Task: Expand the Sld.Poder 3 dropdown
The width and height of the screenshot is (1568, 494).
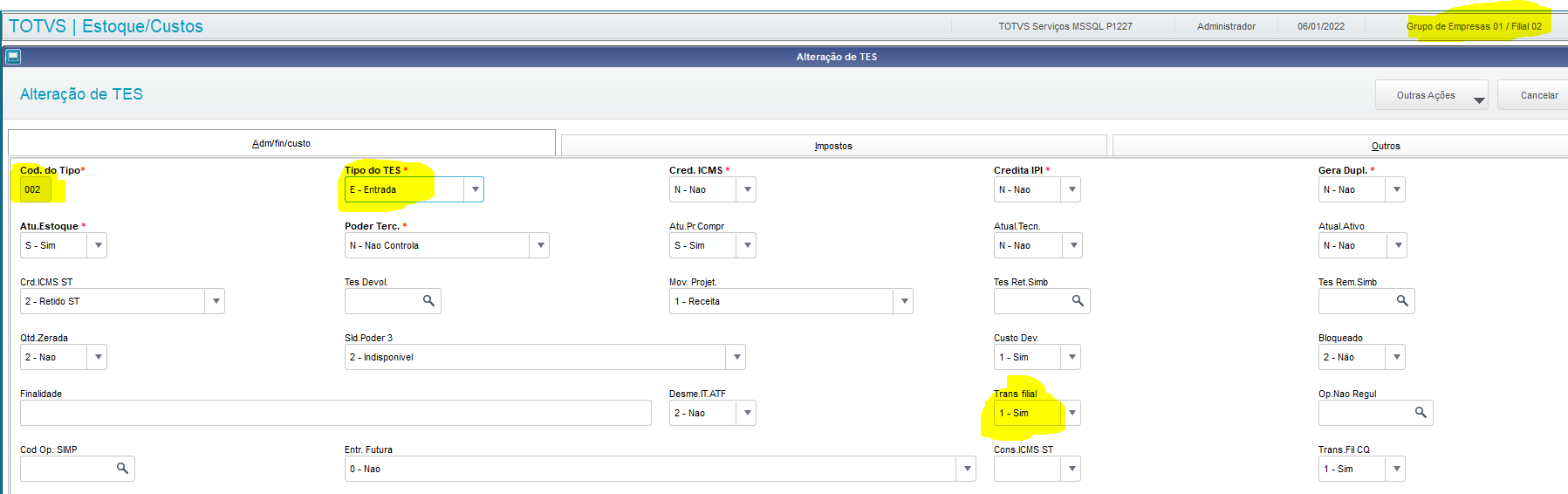Action: click(x=736, y=357)
